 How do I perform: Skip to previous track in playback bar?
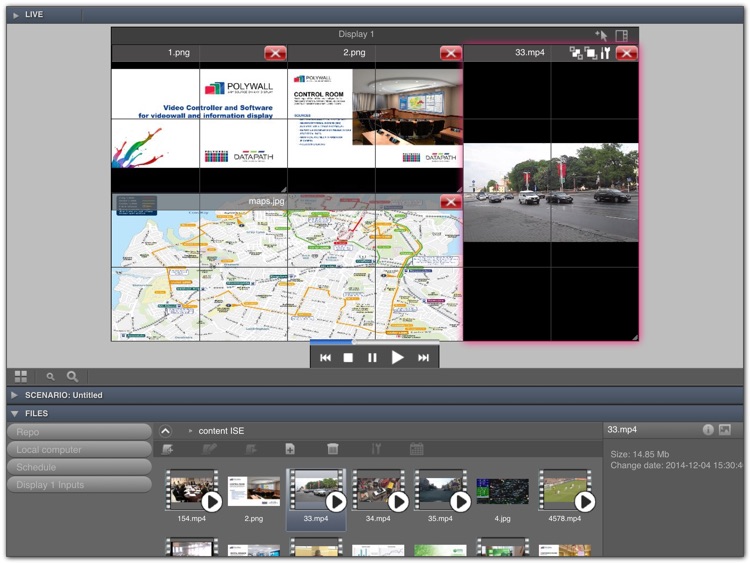pos(325,357)
